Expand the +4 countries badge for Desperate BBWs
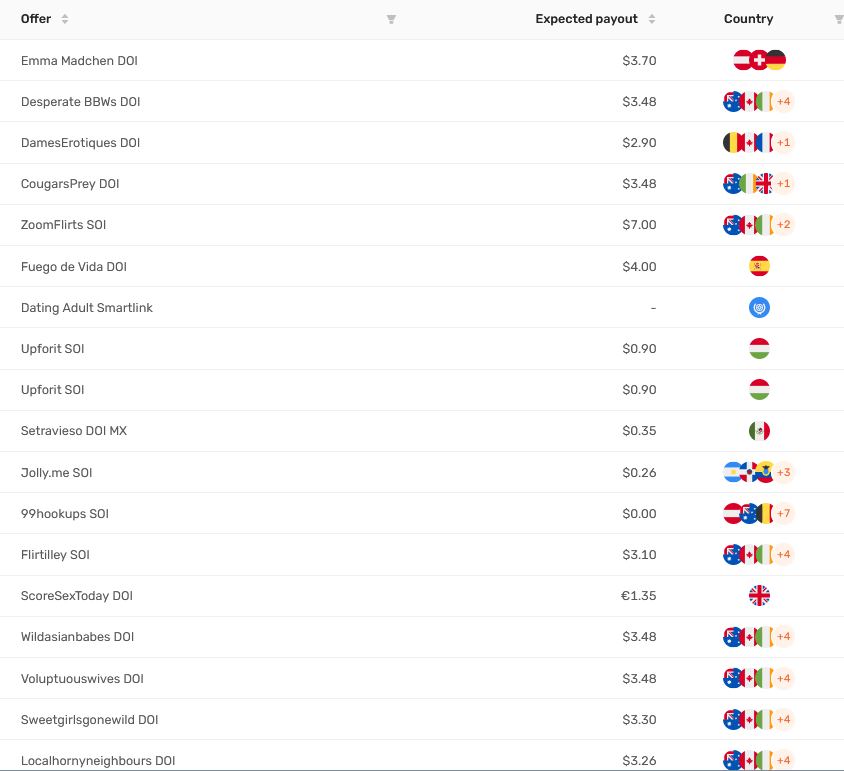 [x=783, y=101]
